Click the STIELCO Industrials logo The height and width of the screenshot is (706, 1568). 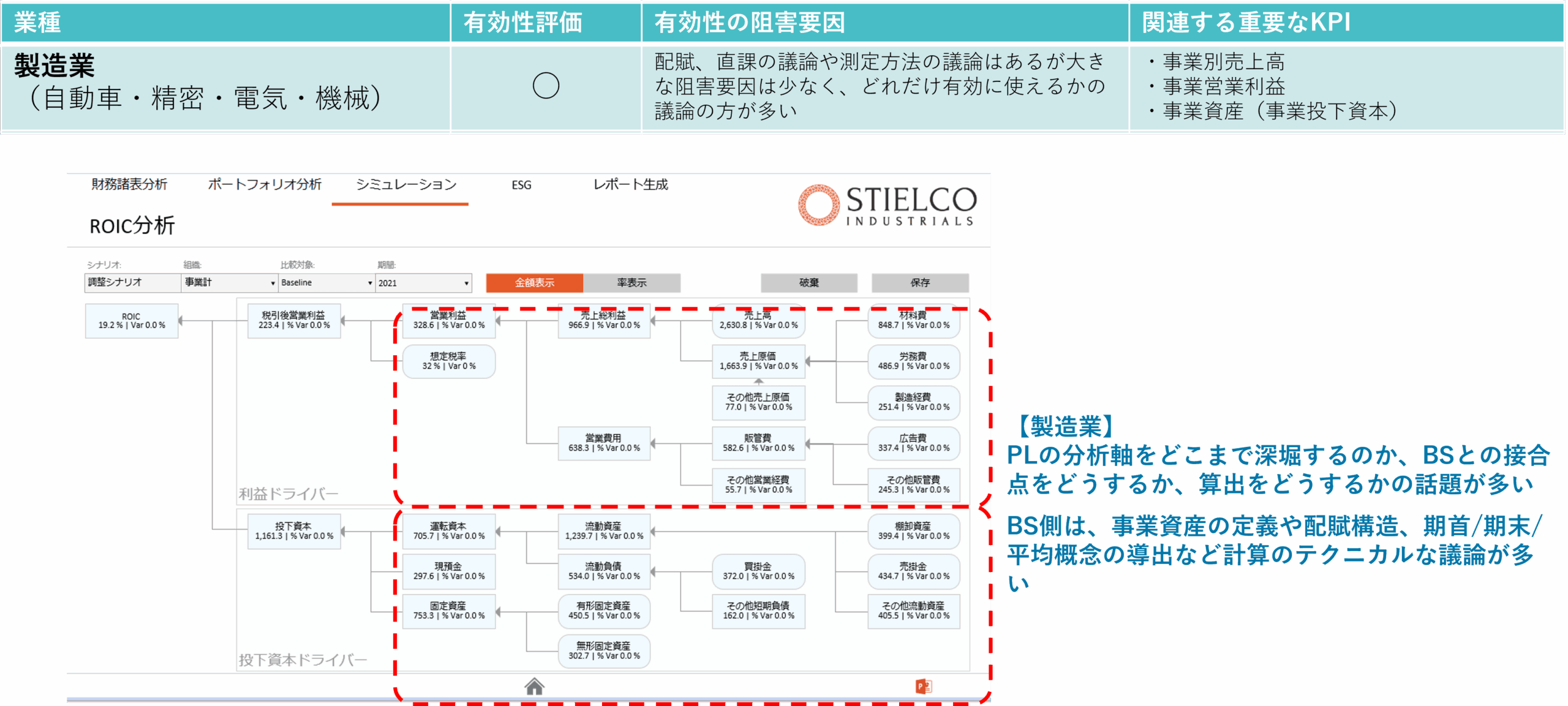887,205
